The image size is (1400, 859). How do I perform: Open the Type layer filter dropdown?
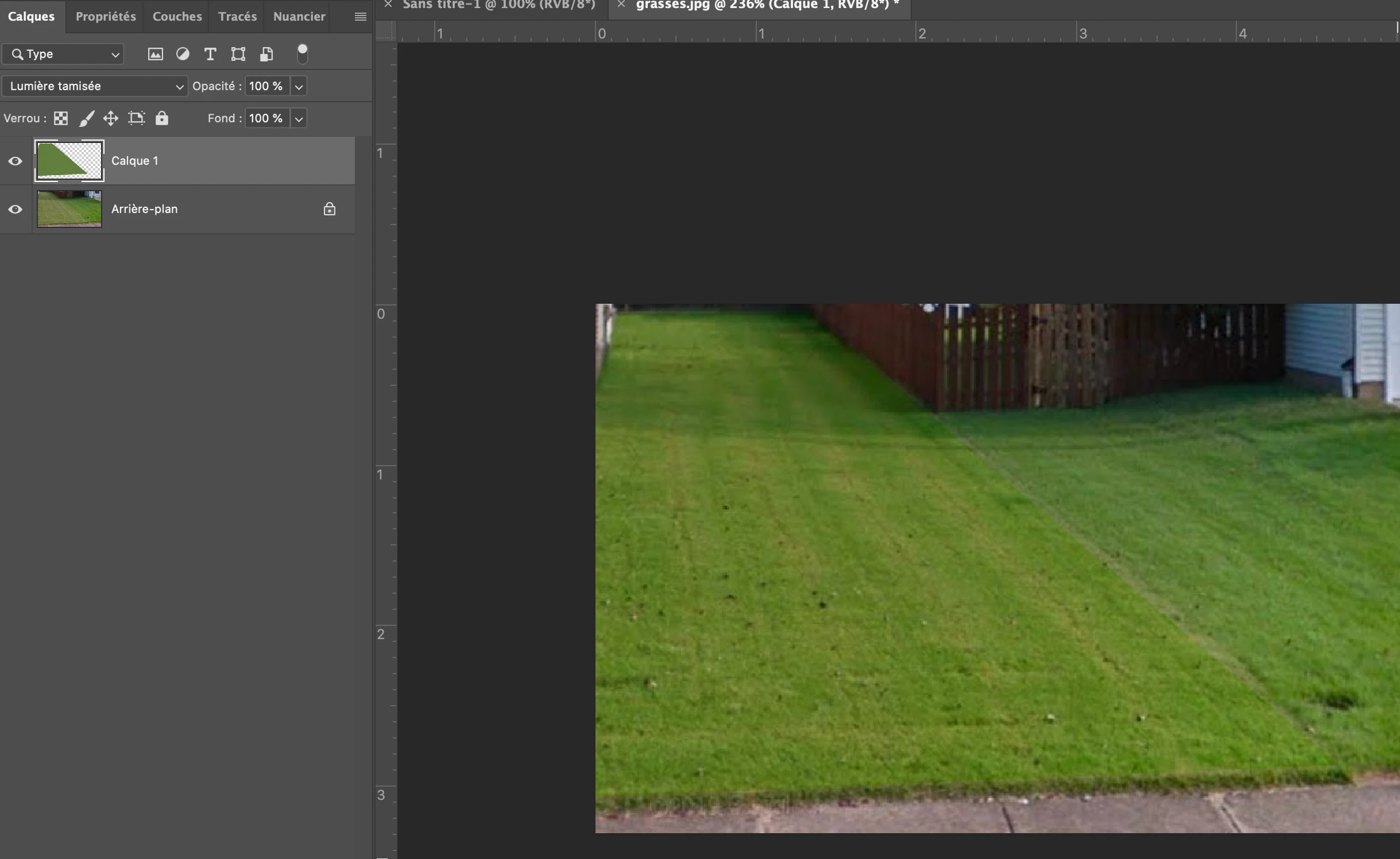pyautogui.click(x=63, y=55)
